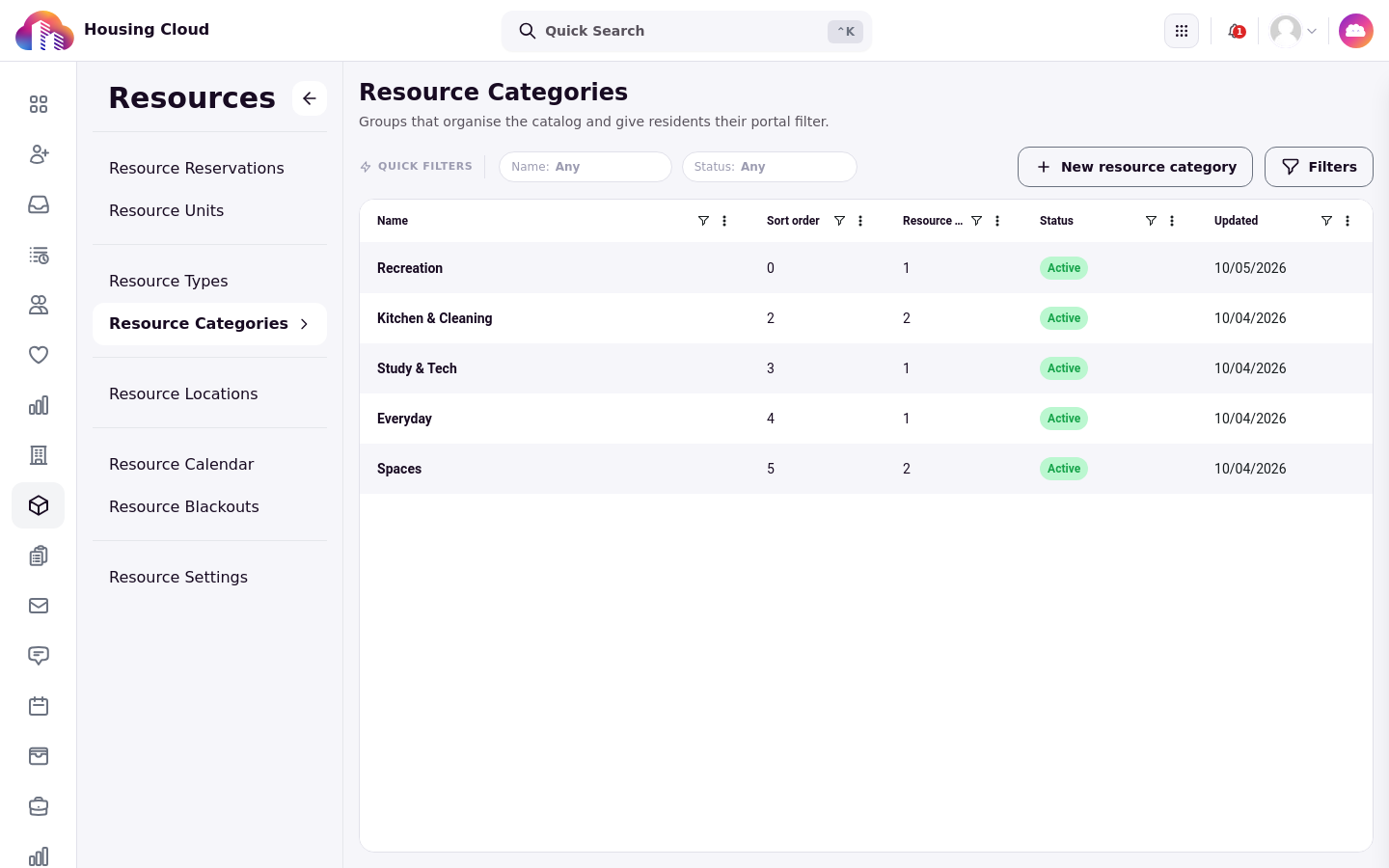1389x868 pixels.
Task: Open the Study & Tech row
Action: 866,368
